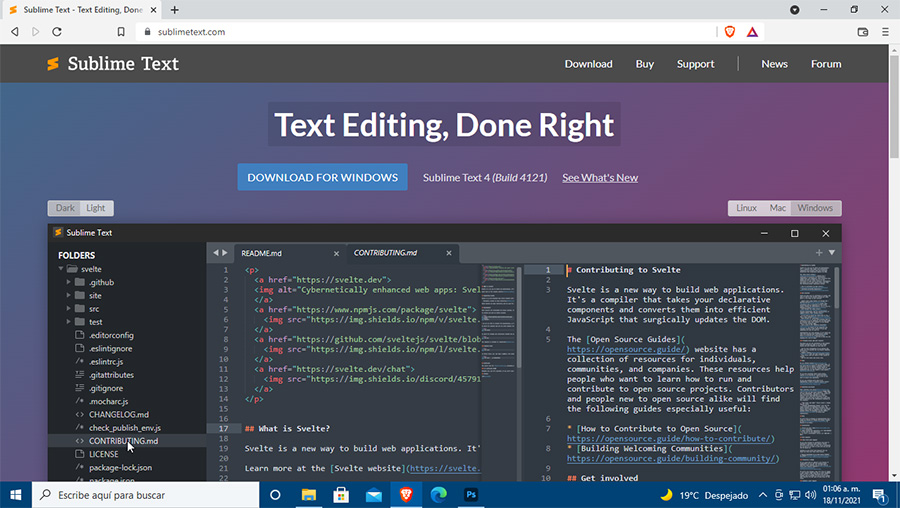Go to Forum in the site header
Viewport: 900px width, 508px height.
(826, 64)
